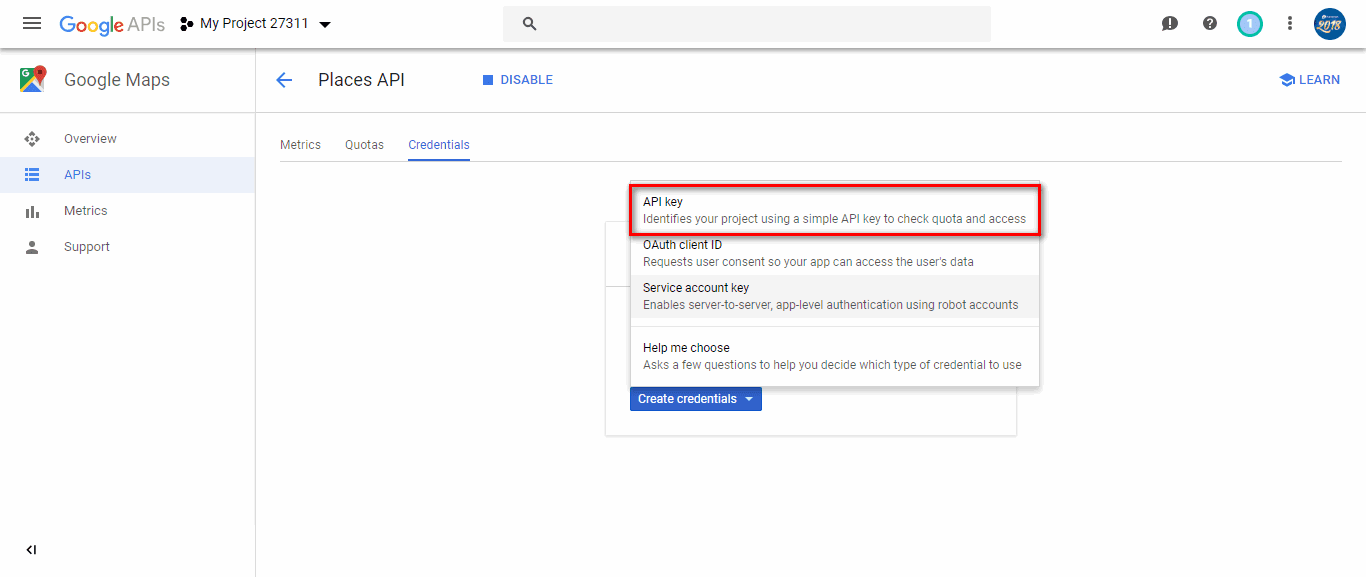Open the three-dot more options menu

click(1290, 23)
